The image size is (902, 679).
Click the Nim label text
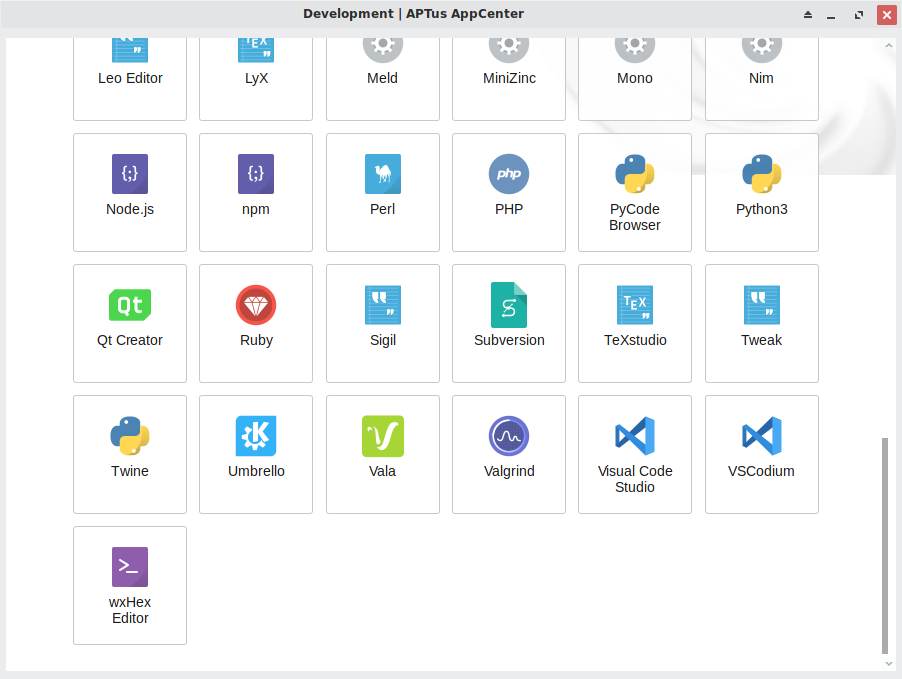pyautogui.click(x=761, y=78)
